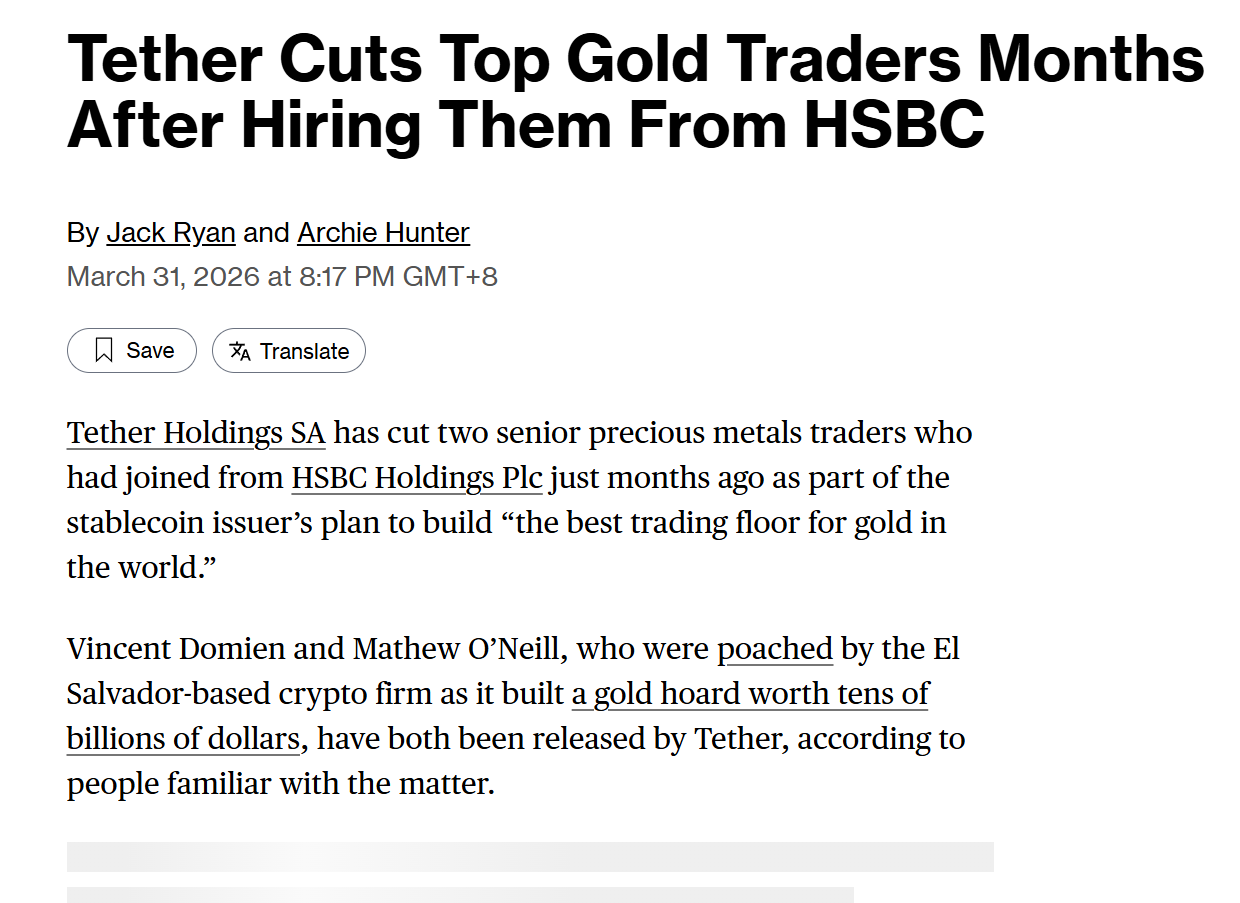Viewport: 1240px width, 903px height.
Task: Click the word "By" in the byline
Action: (x=83, y=232)
